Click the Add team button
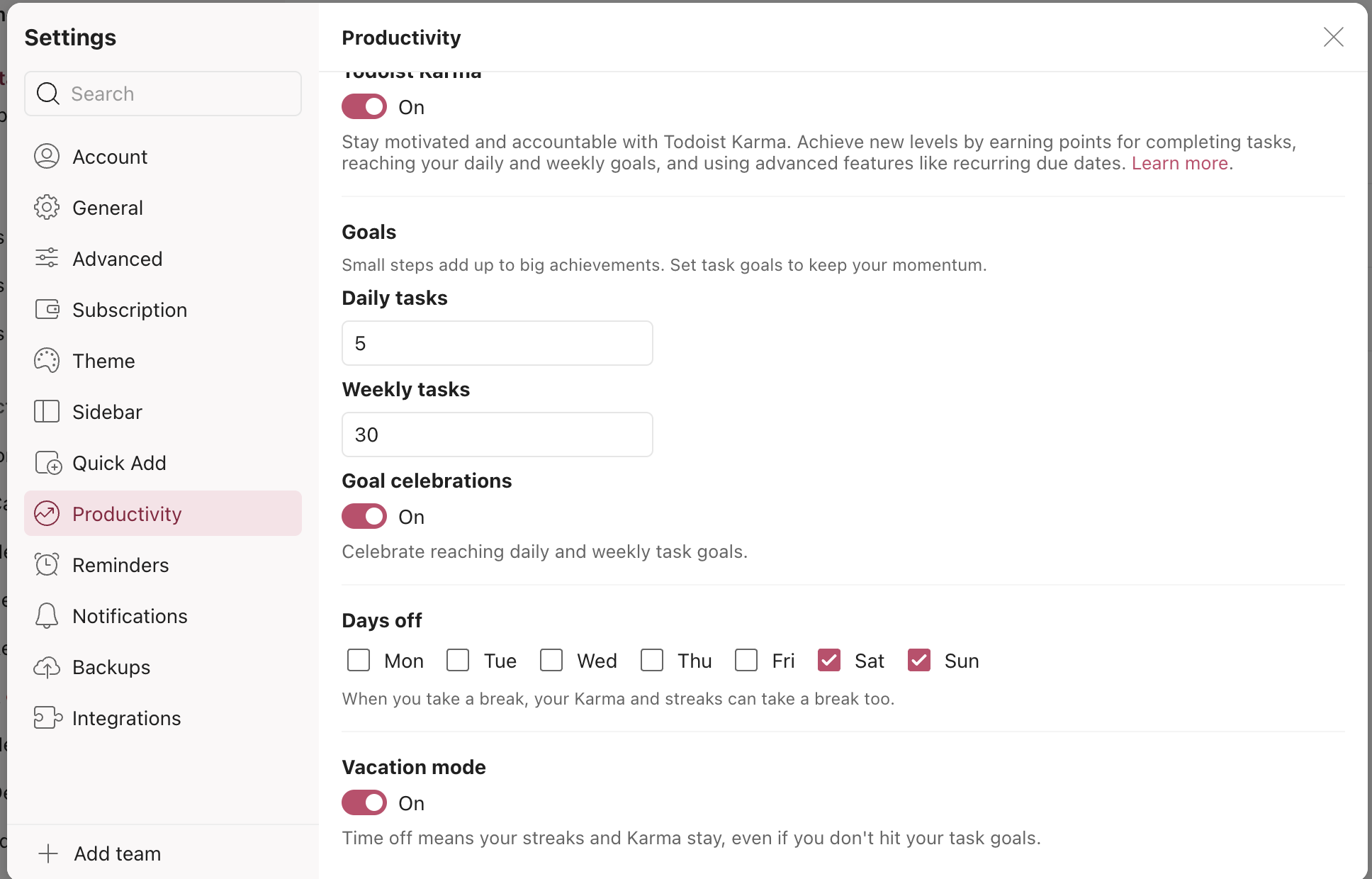The height and width of the screenshot is (879, 1372). [x=100, y=853]
